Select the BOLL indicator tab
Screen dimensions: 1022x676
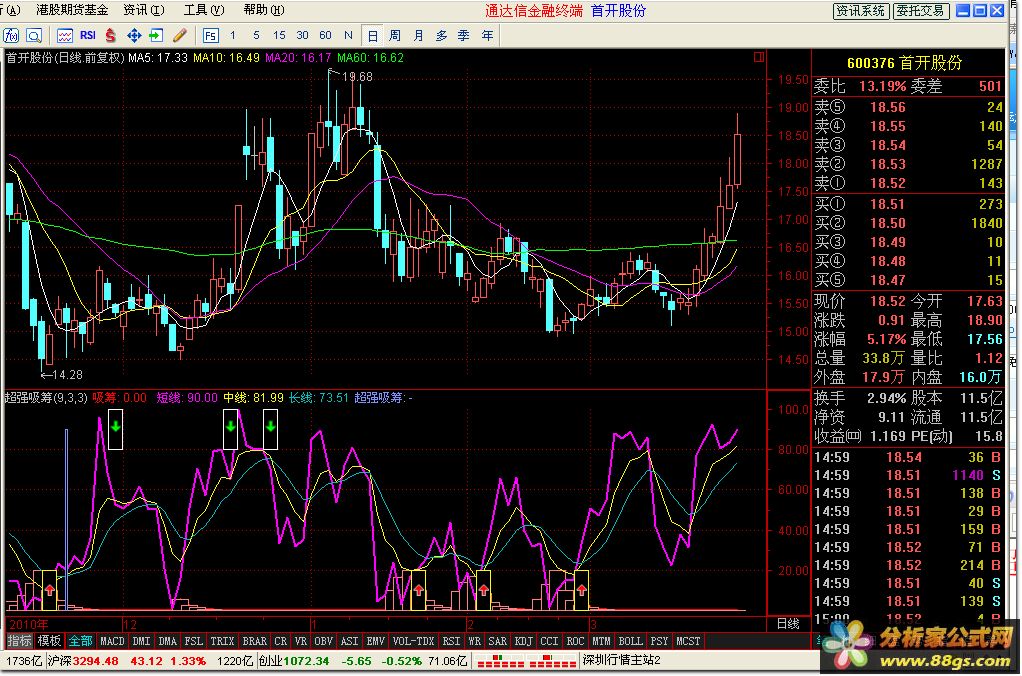click(x=630, y=641)
